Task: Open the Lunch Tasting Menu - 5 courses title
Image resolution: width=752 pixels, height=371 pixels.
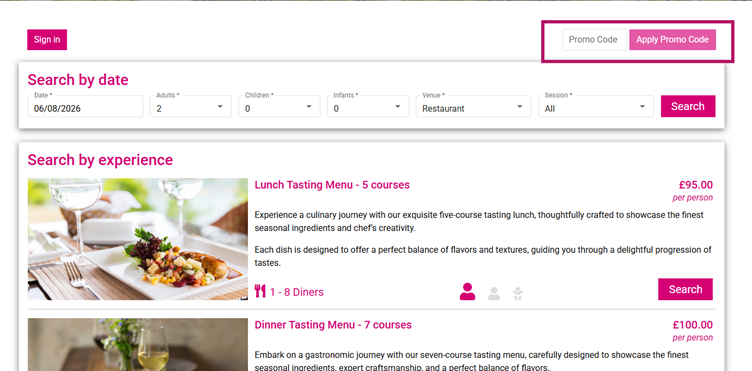Action: coord(332,185)
